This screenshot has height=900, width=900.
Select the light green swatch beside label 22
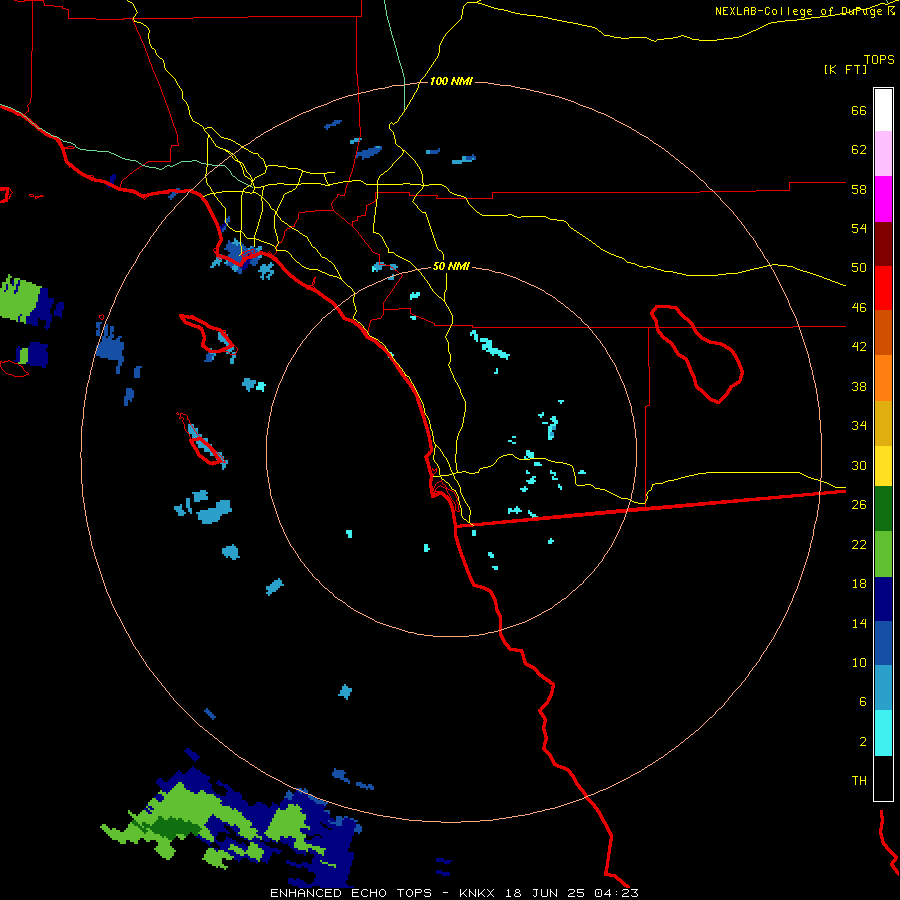point(883,554)
